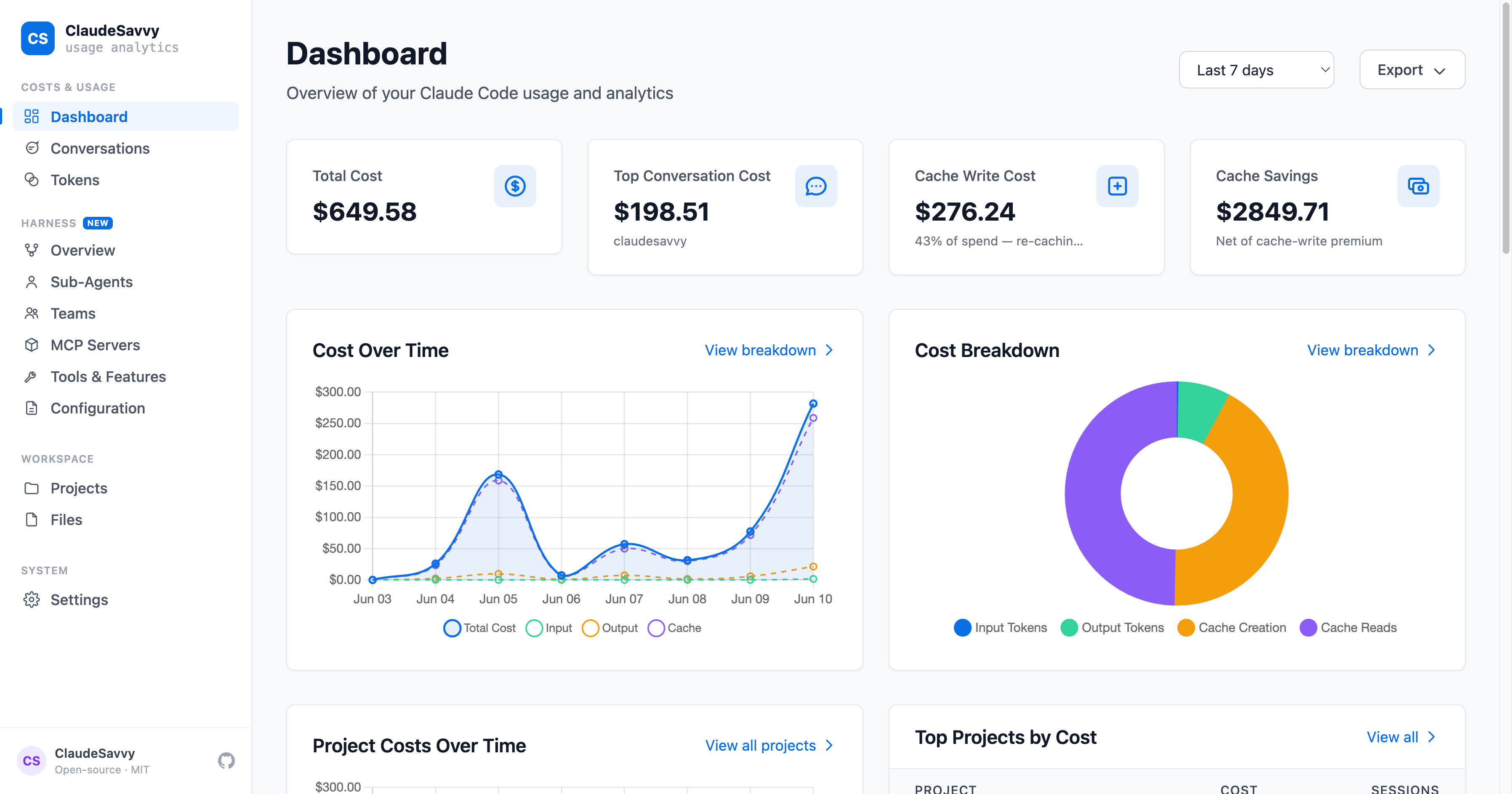1512x794 pixels.
Task: Click the Jun 10 total cost data point
Action: pyautogui.click(x=813, y=404)
